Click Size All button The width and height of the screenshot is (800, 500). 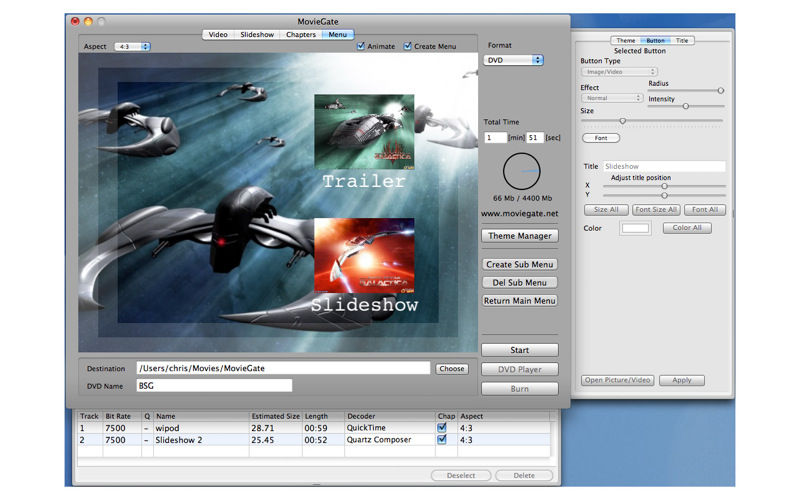[x=606, y=210]
